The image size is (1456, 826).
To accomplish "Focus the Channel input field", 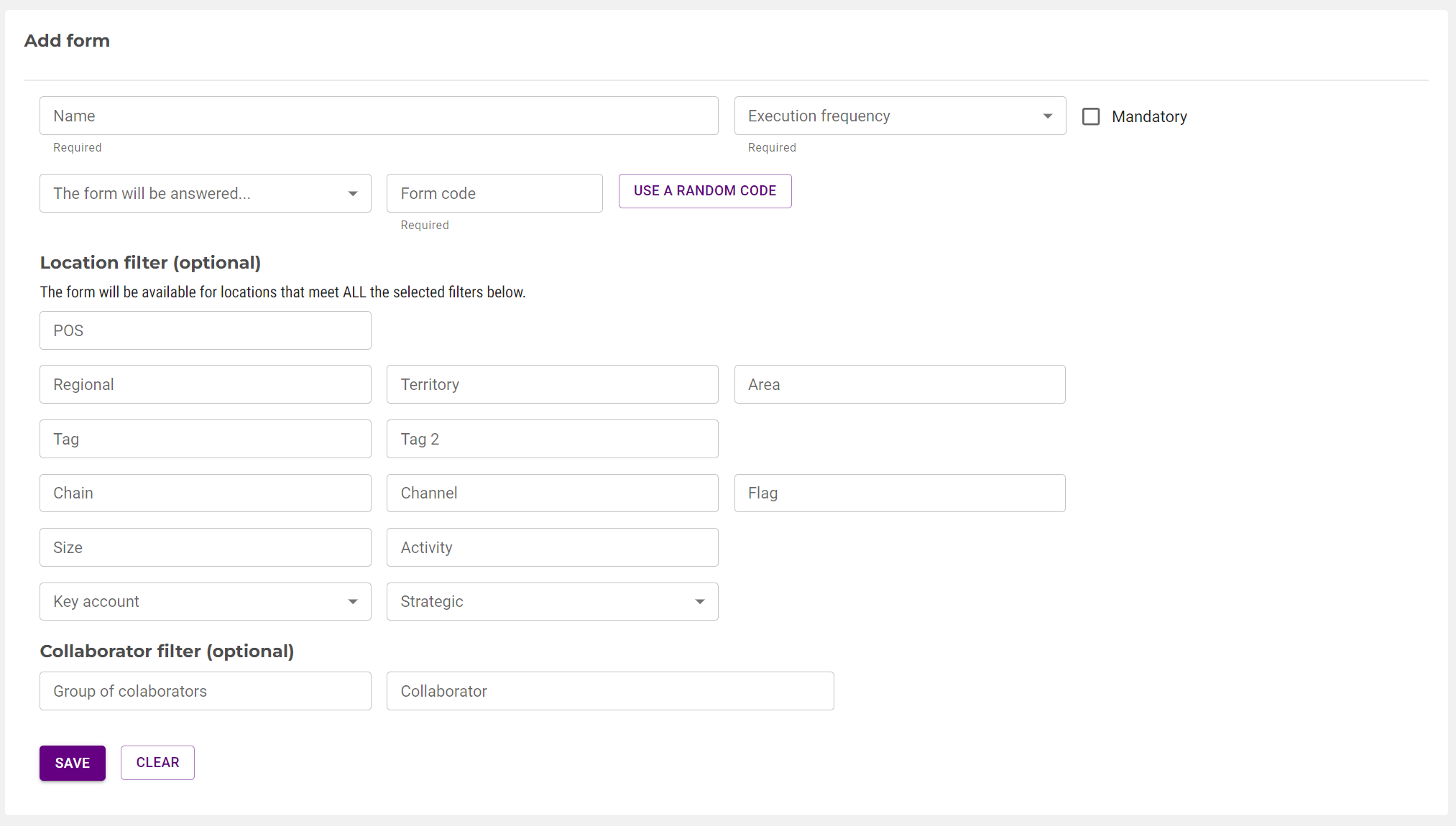I will tap(552, 493).
